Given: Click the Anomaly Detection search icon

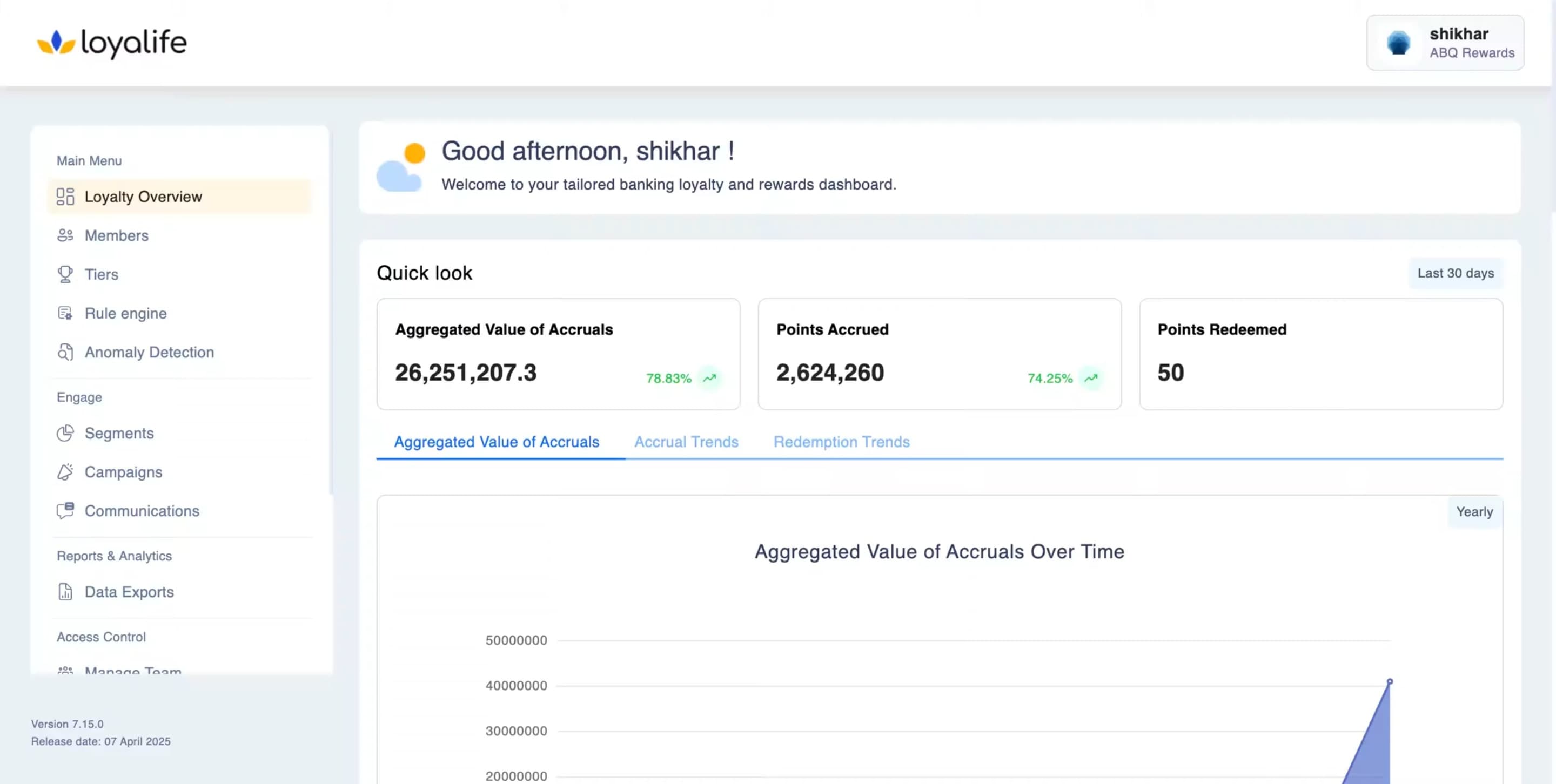Looking at the screenshot, I should click(65, 352).
